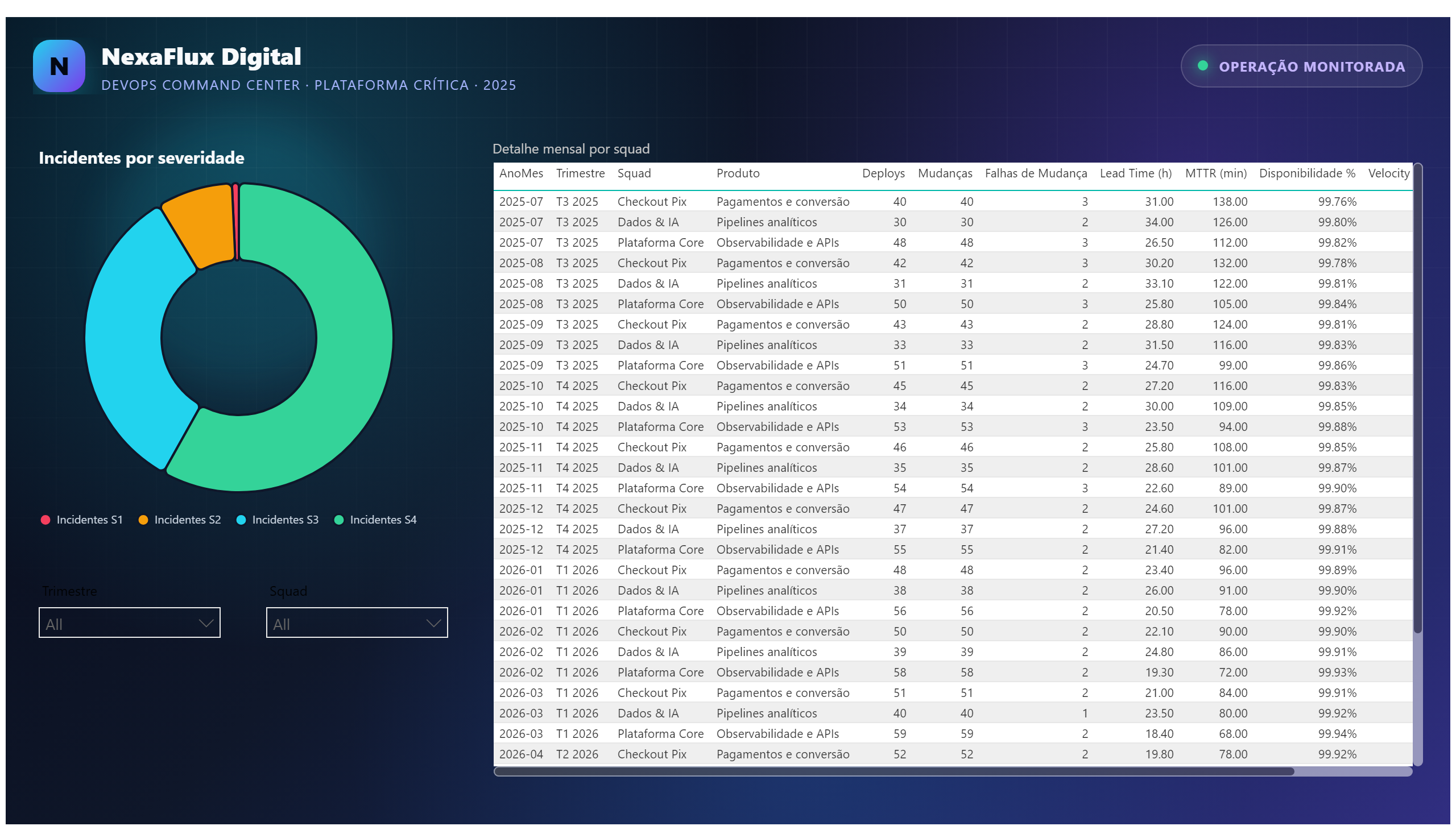
Task: Select 'Incidentes por severidade' chart title
Action: (x=142, y=158)
